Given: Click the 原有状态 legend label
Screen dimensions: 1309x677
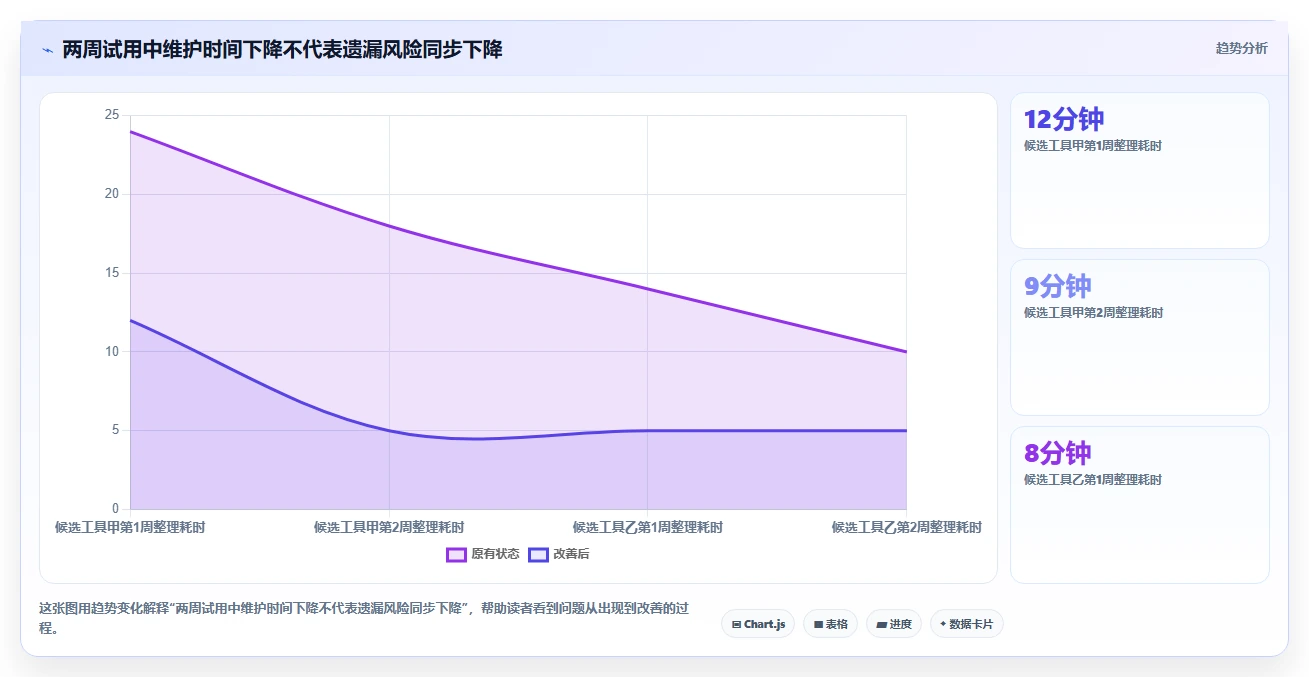Looking at the screenshot, I should 495,554.
